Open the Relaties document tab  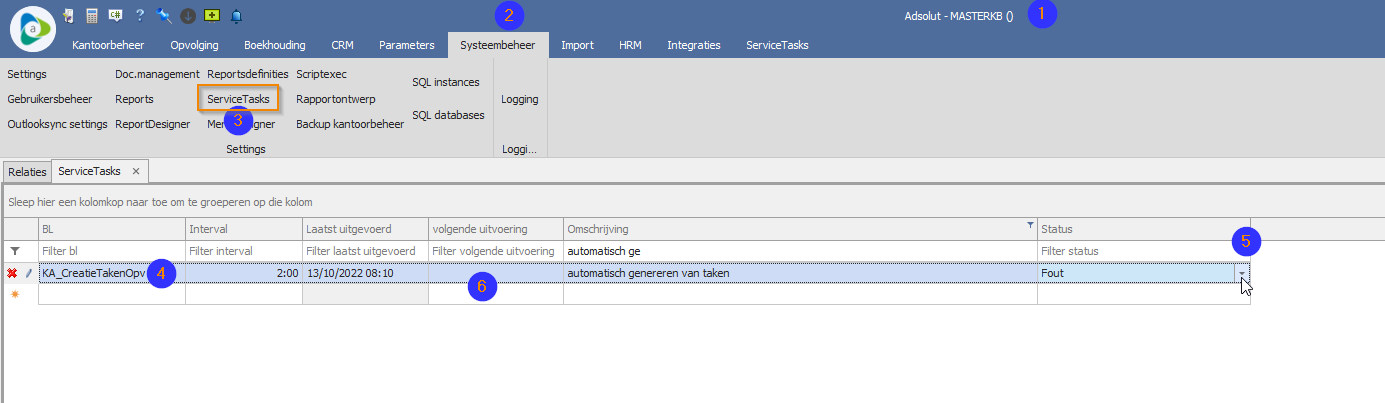pos(27,171)
